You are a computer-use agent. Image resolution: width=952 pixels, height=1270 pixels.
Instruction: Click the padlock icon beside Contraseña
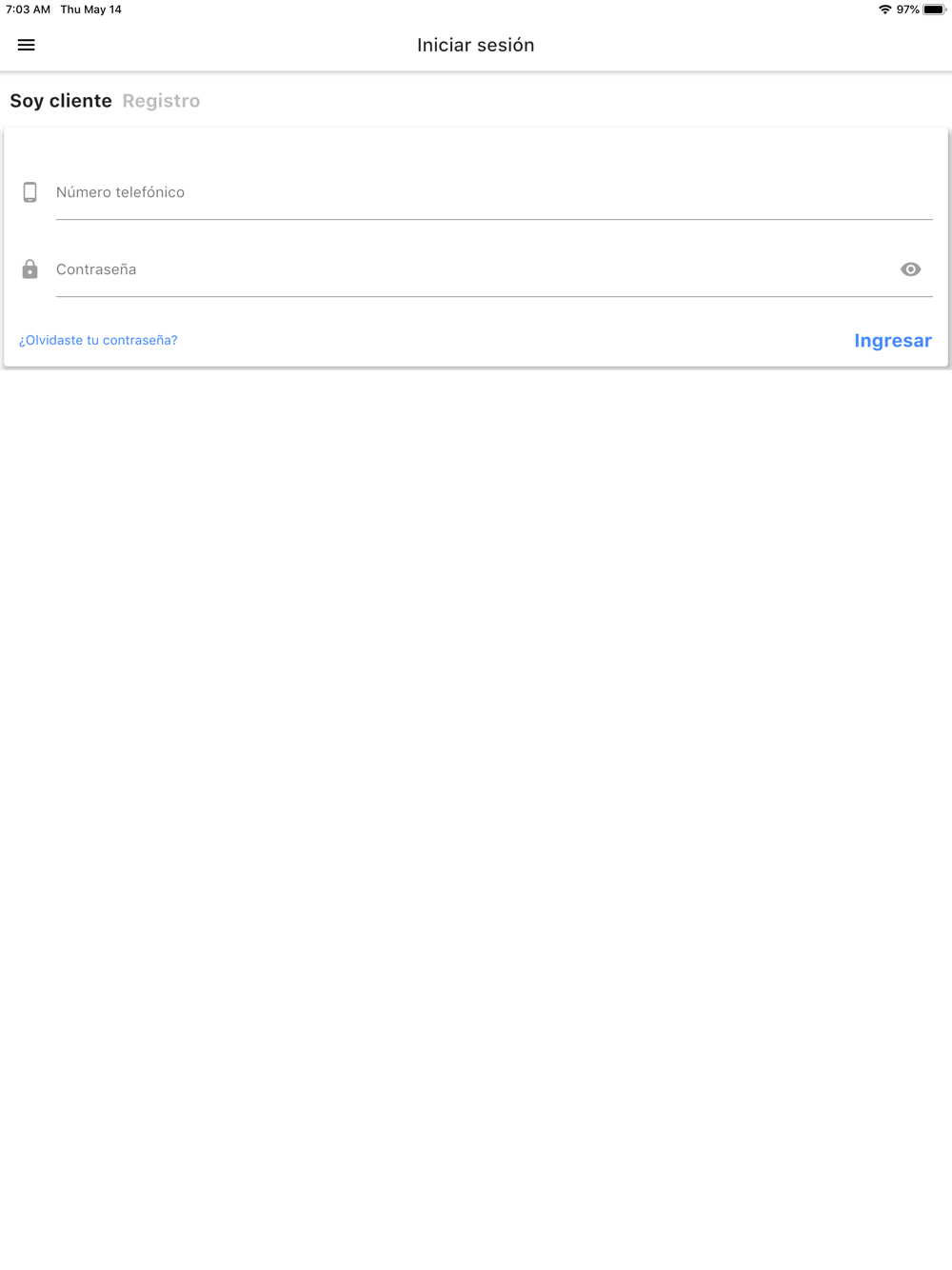(x=30, y=269)
